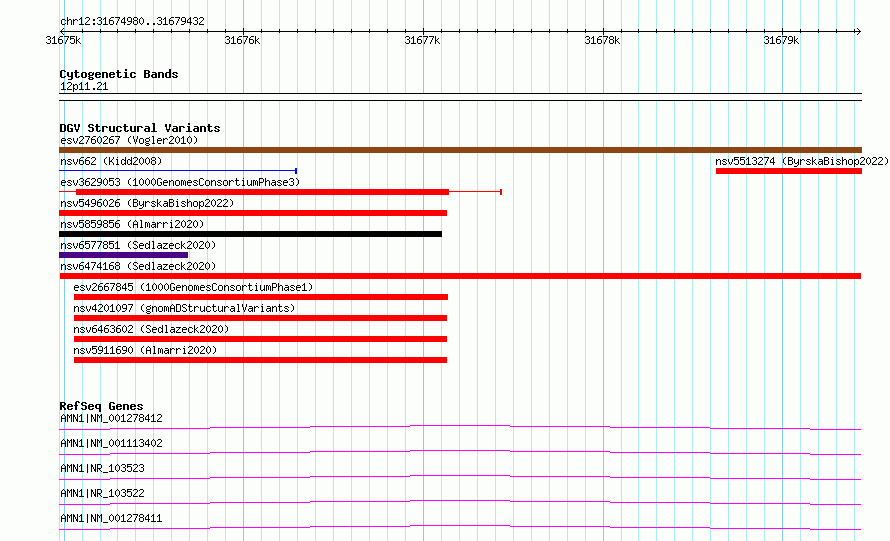Click the esv2667845 1000GenomesConsortiumPhase1 bar
Viewport: 890px width, 541px height.
pyautogui.click(x=261, y=297)
